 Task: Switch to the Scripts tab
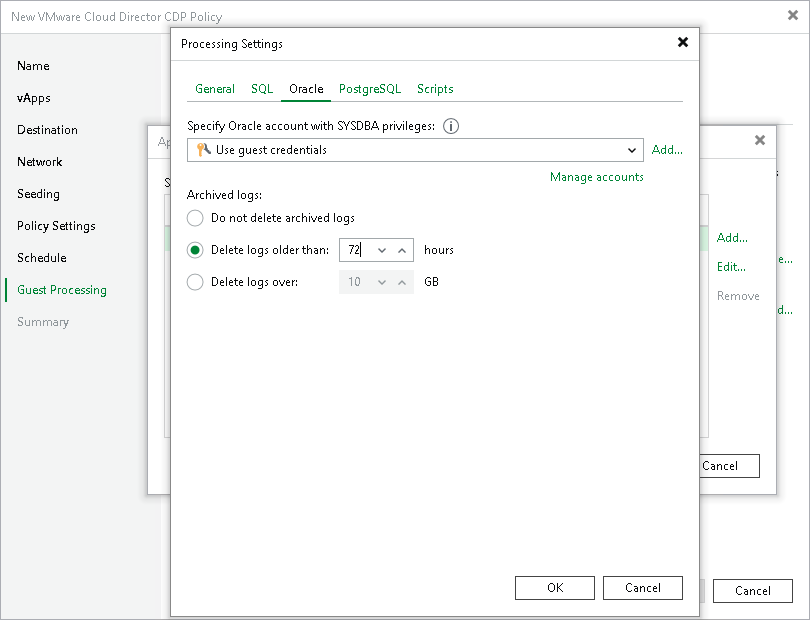point(435,89)
